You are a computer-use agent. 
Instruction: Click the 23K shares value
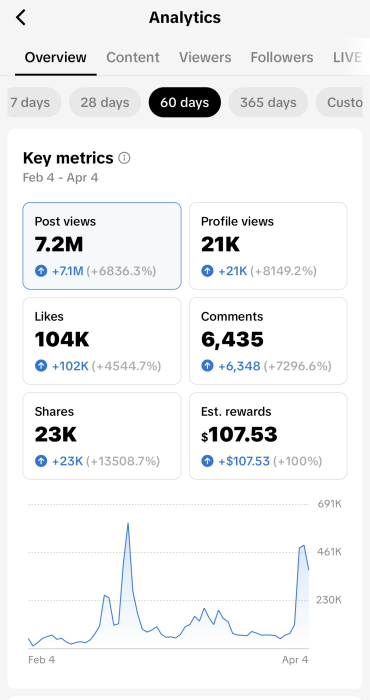click(x=56, y=434)
